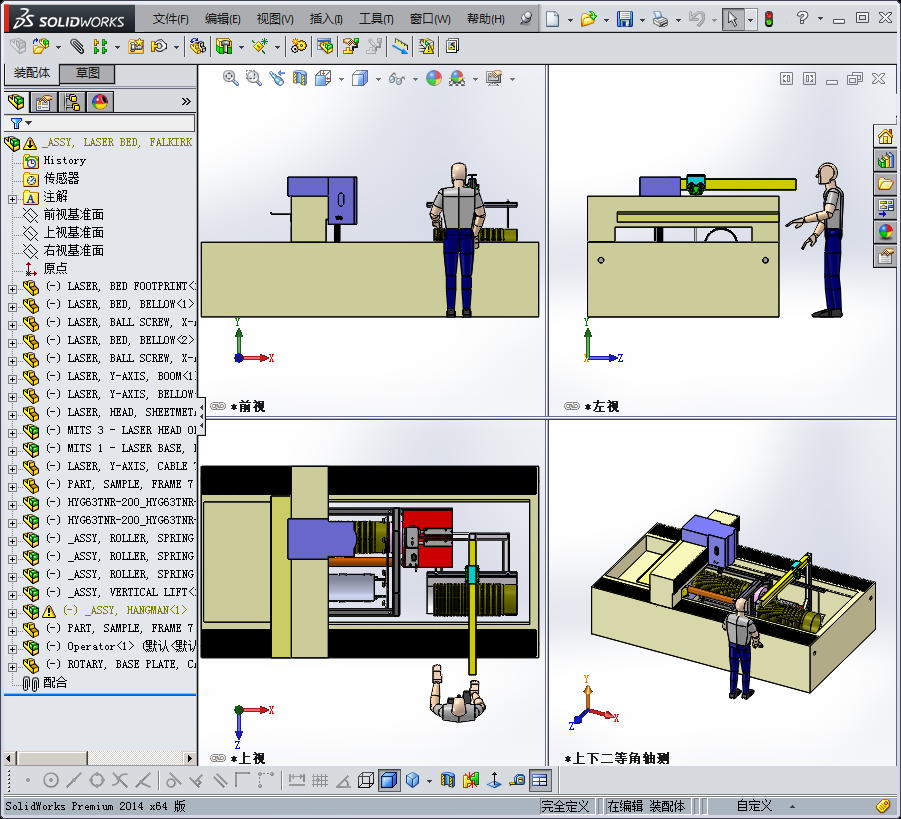Image resolution: width=901 pixels, height=819 pixels.
Task: Toggle Wireframe display mode in bottom toolbar
Action: coord(366,780)
